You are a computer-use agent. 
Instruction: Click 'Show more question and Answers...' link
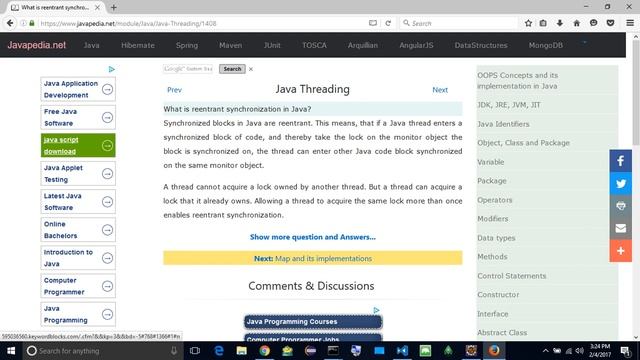click(313, 237)
